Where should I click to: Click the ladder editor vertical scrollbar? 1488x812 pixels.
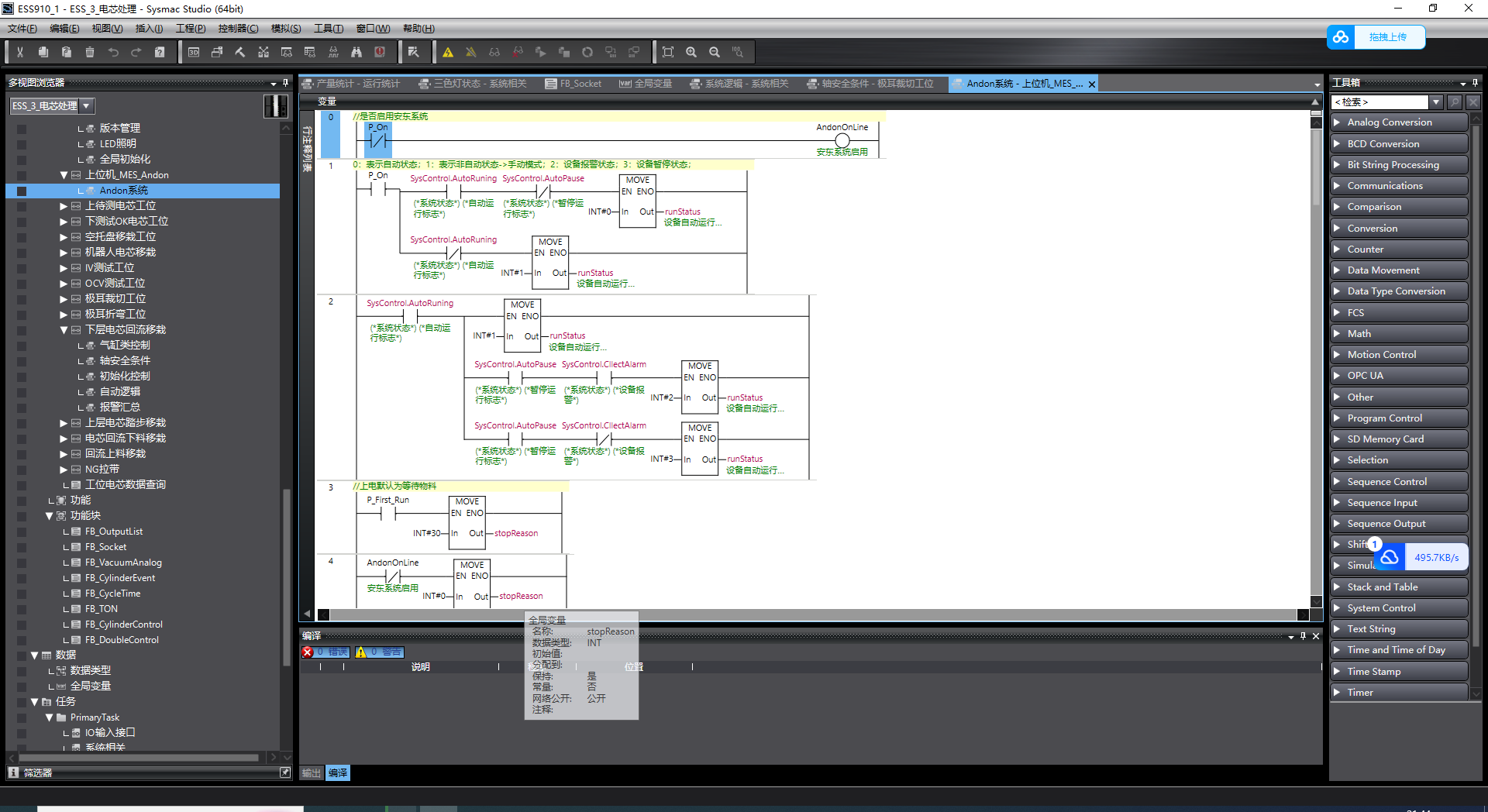1316,167
